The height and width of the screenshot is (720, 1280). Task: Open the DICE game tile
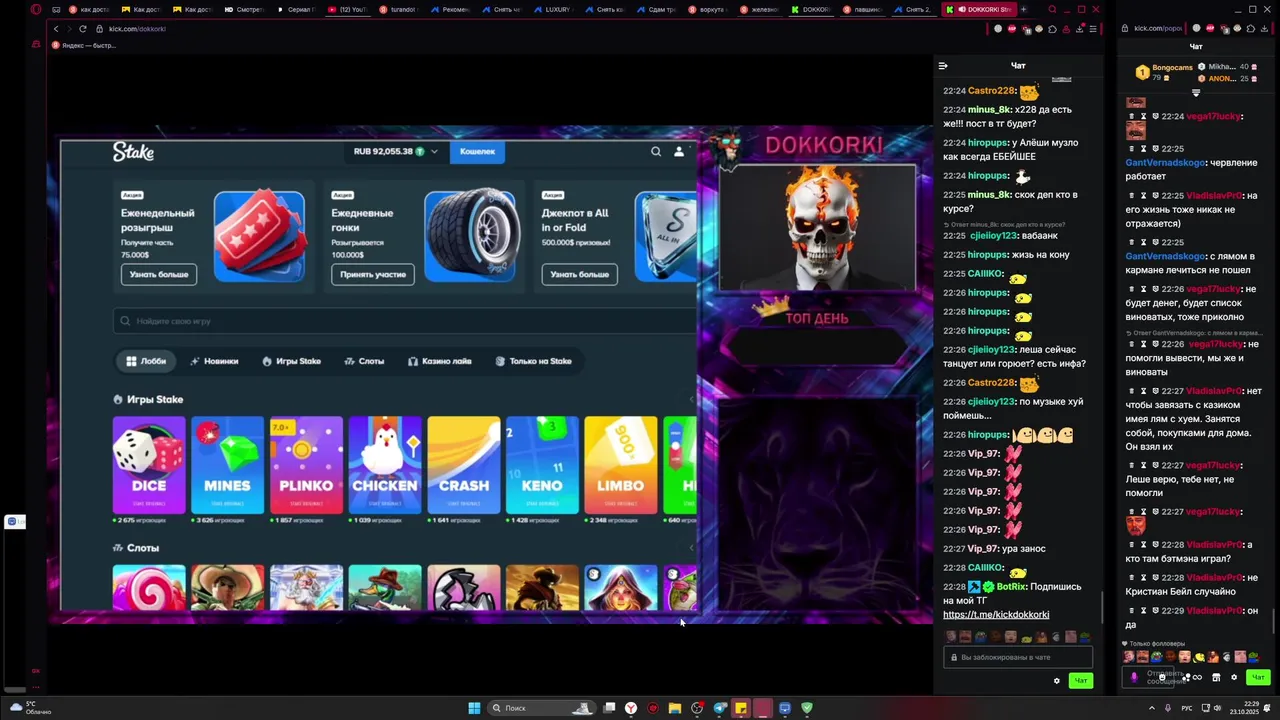[149, 465]
